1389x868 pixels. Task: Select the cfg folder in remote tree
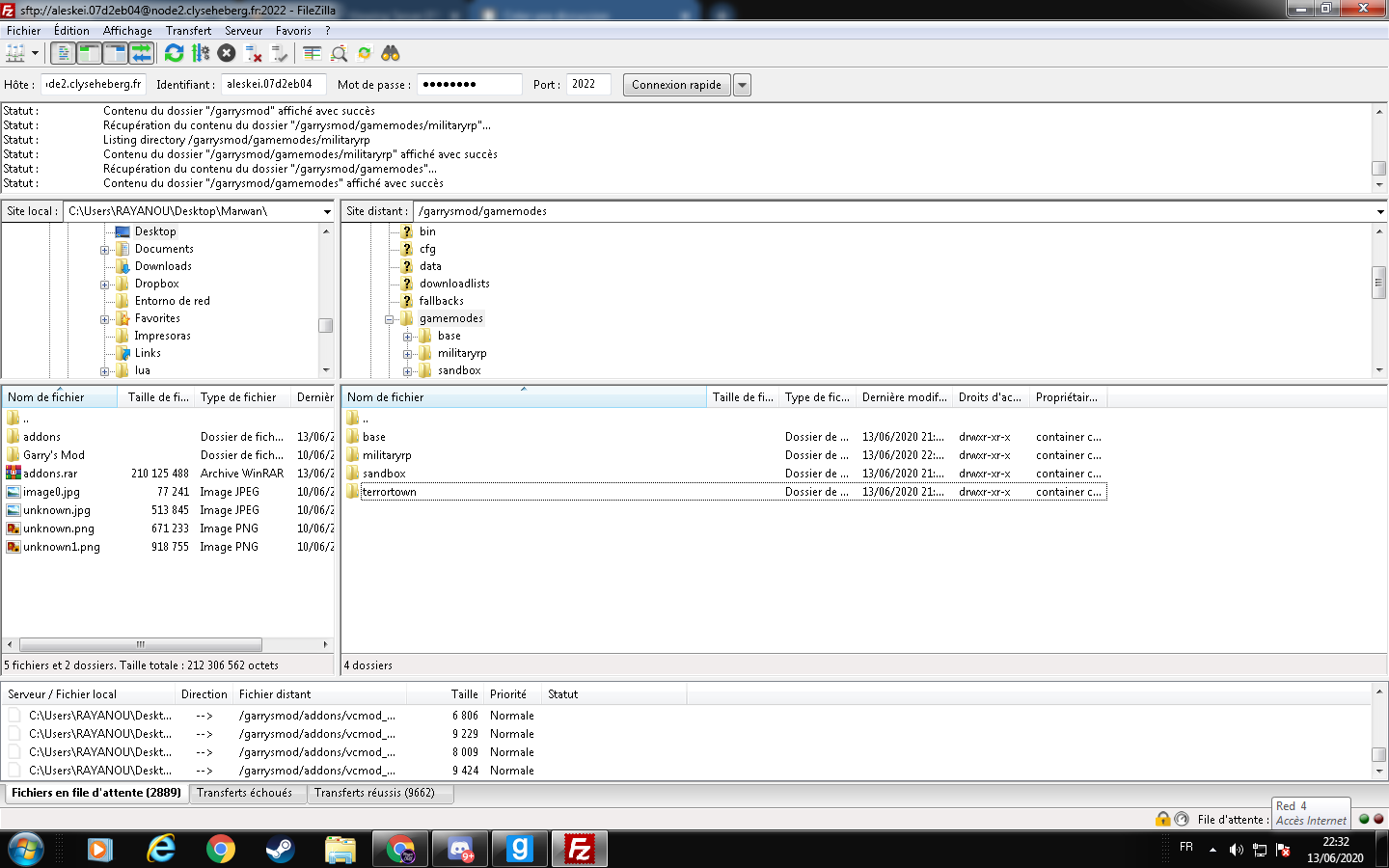point(427,249)
